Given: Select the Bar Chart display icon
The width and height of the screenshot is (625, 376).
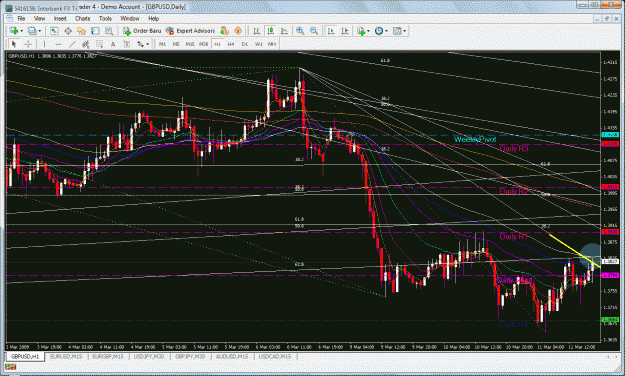Looking at the screenshot, I should point(256,31).
